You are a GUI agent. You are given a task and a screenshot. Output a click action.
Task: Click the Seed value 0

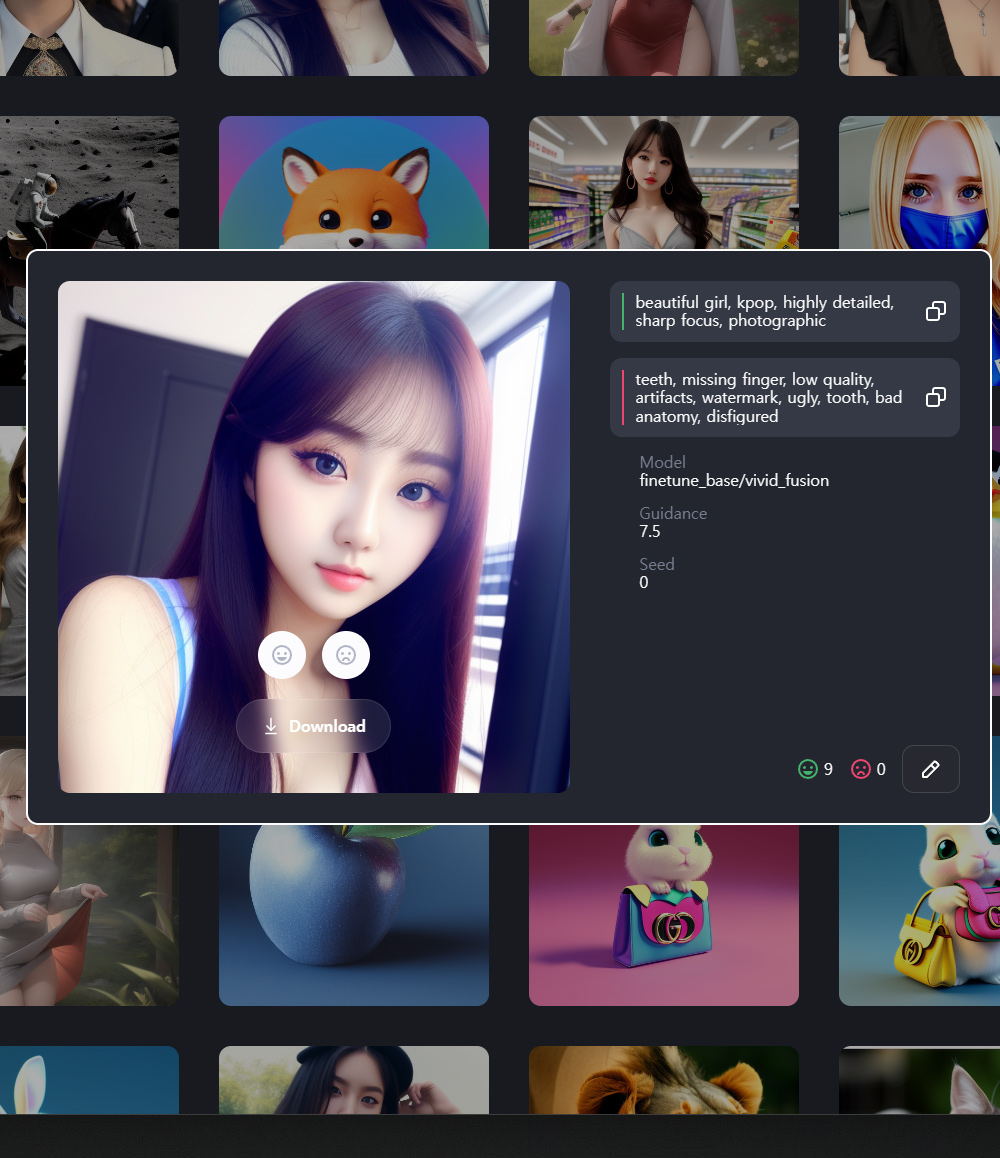pyautogui.click(x=644, y=583)
